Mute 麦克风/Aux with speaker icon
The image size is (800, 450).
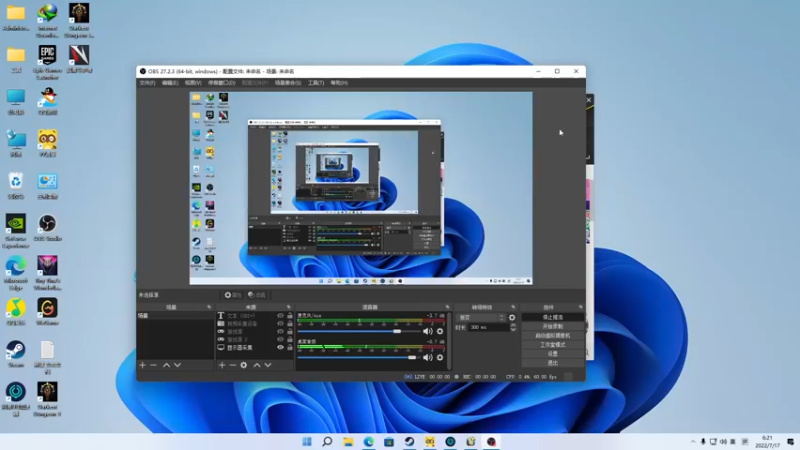tap(428, 331)
